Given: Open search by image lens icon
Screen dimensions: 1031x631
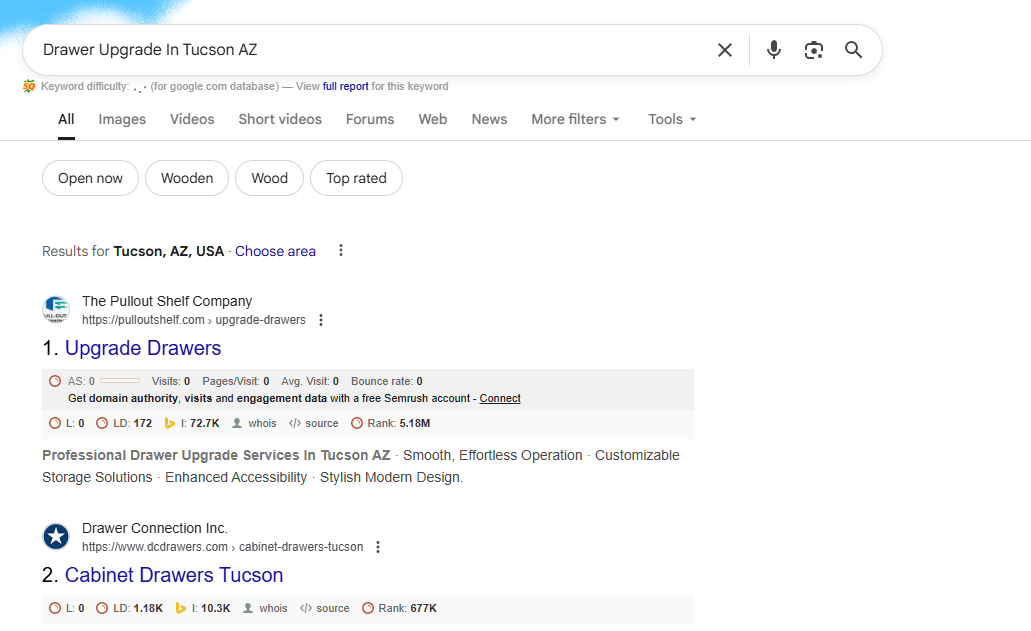Looking at the screenshot, I should click(814, 50).
